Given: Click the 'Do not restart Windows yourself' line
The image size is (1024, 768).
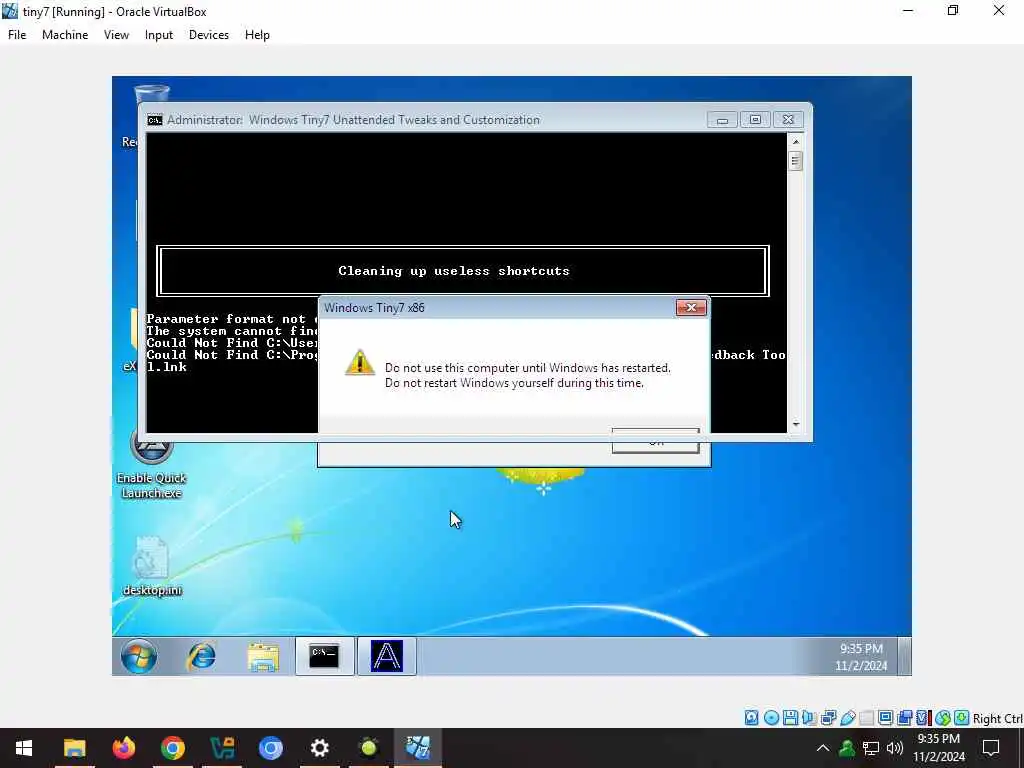Looking at the screenshot, I should pyautogui.click(x=514, y=383).
